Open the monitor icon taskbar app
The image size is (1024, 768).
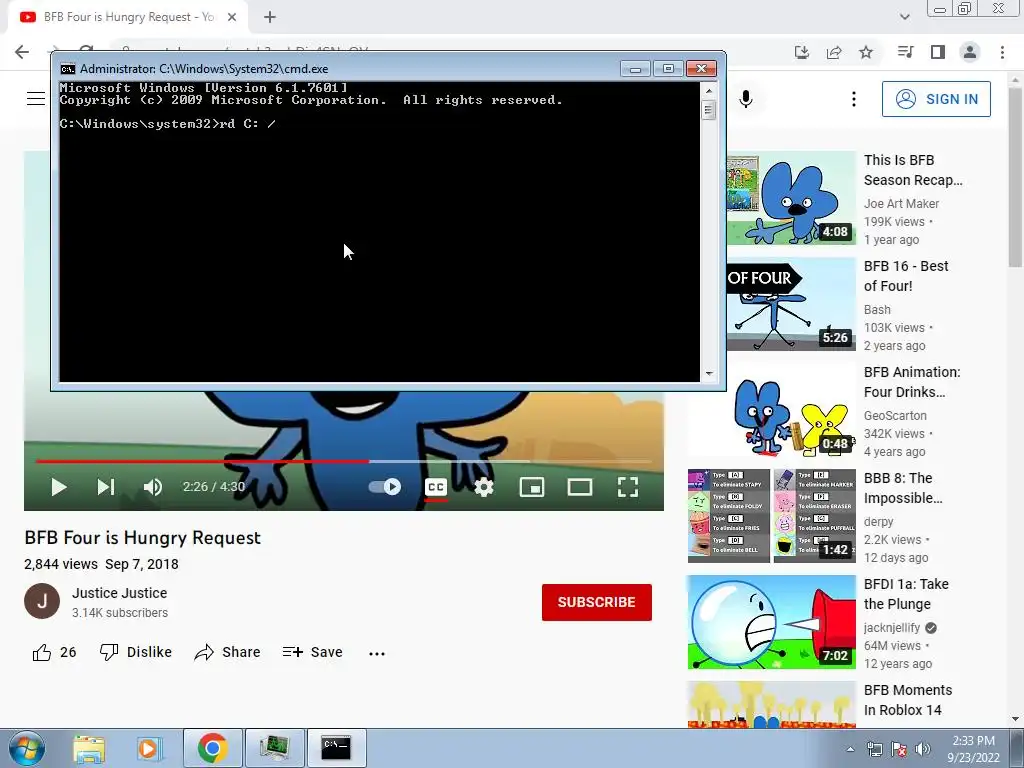274,748
